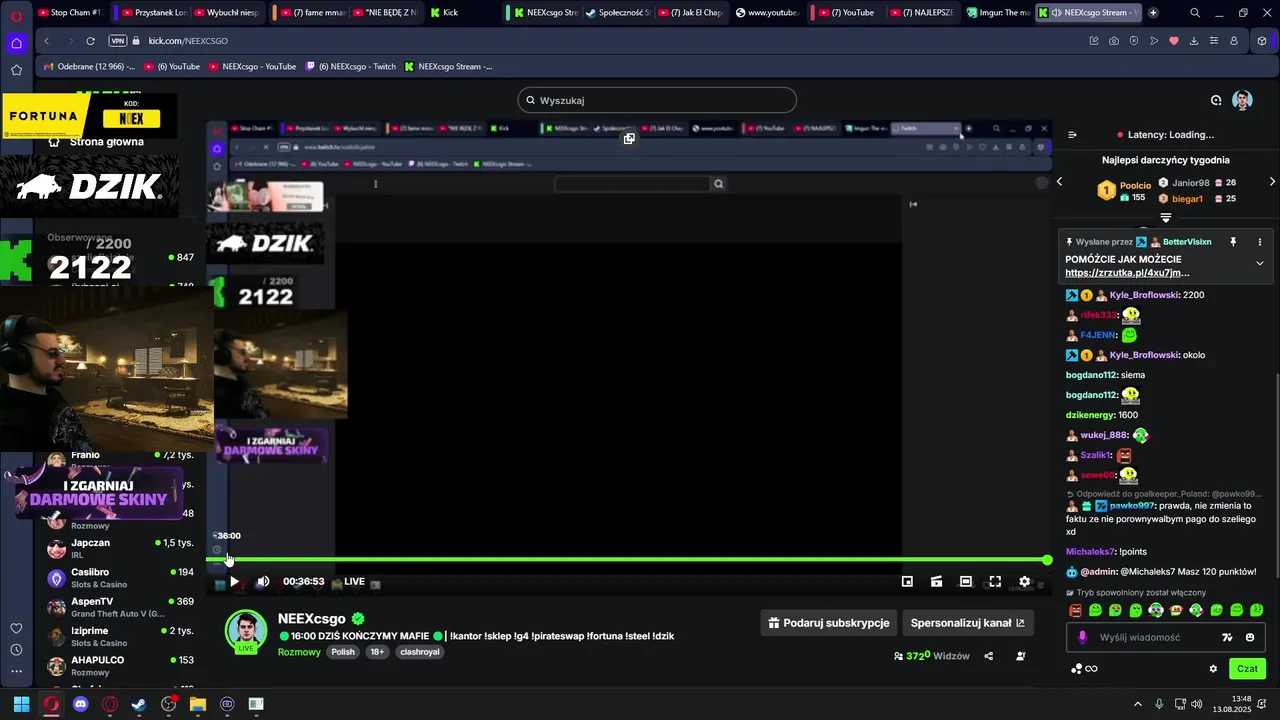
Task: Select the Polish language tag
Action: [343, 652]
